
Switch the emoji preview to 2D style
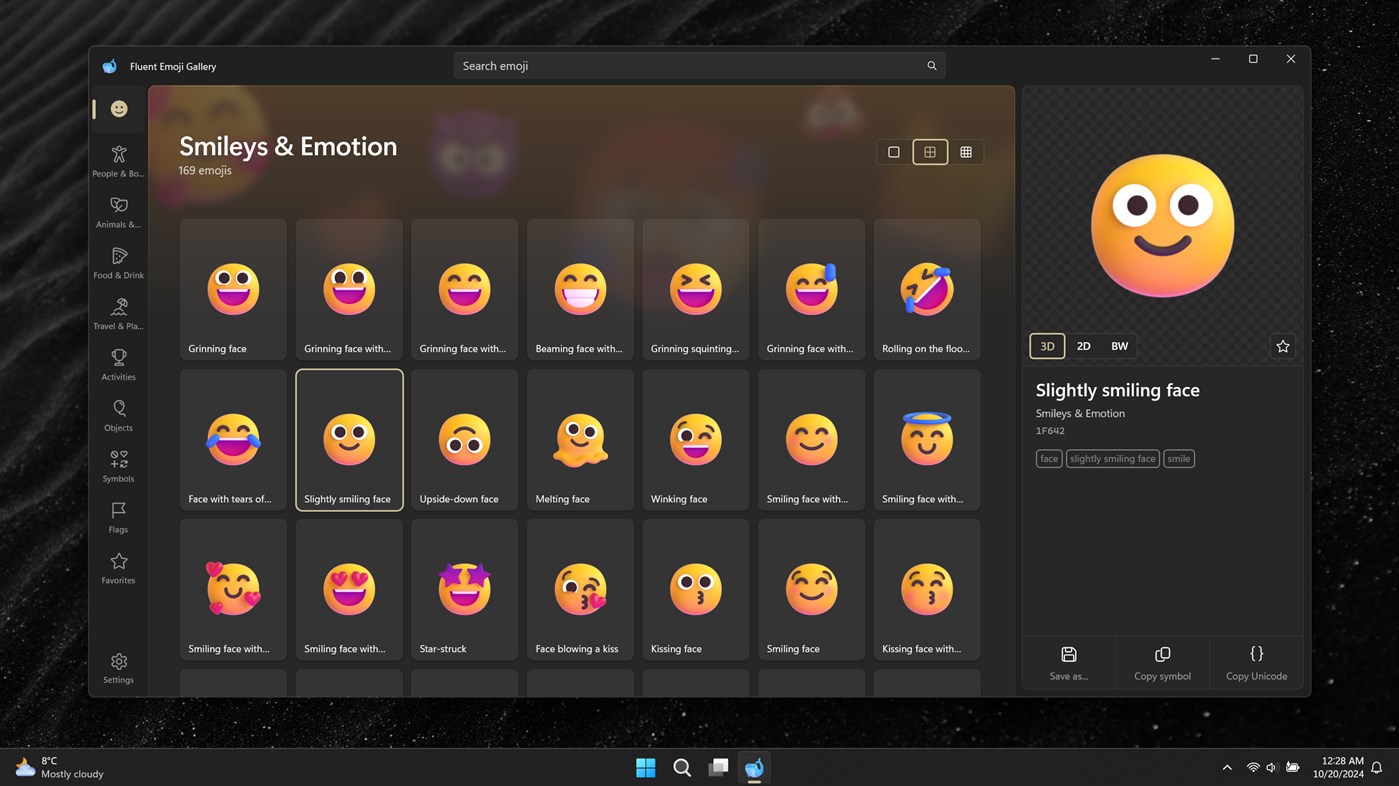1083,346
